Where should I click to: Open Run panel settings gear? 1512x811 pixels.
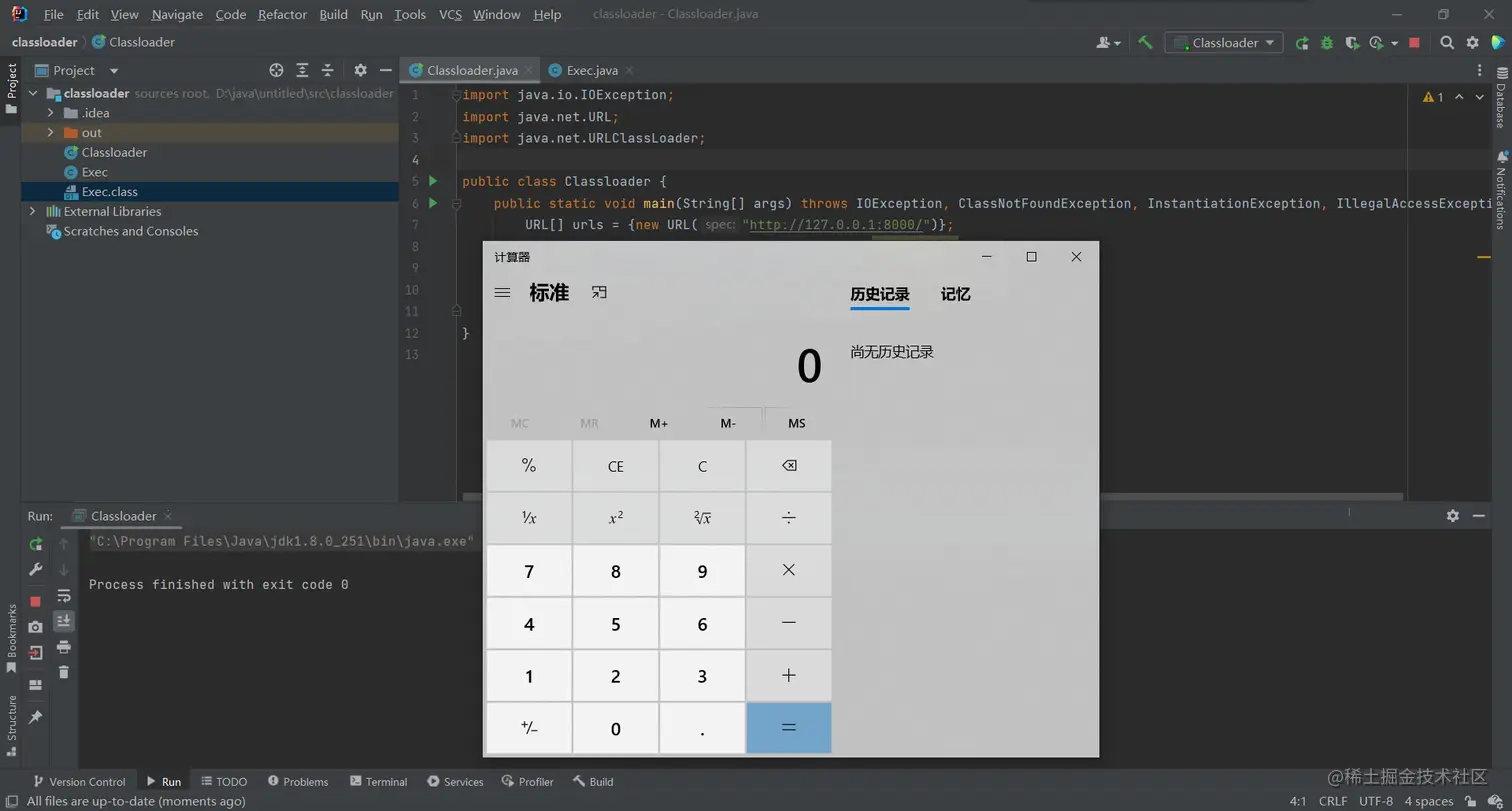[1453, 515]
